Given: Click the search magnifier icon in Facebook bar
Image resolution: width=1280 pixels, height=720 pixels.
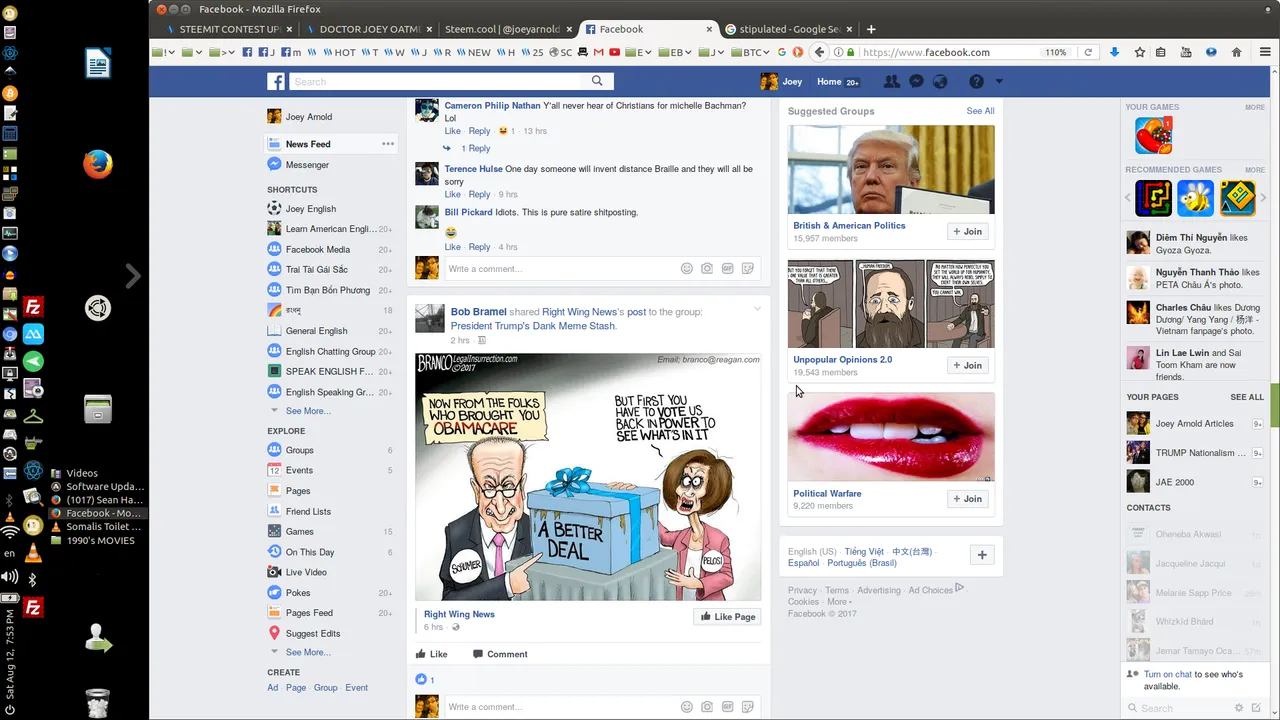Looking at the screenshot, I should [597, 81].
